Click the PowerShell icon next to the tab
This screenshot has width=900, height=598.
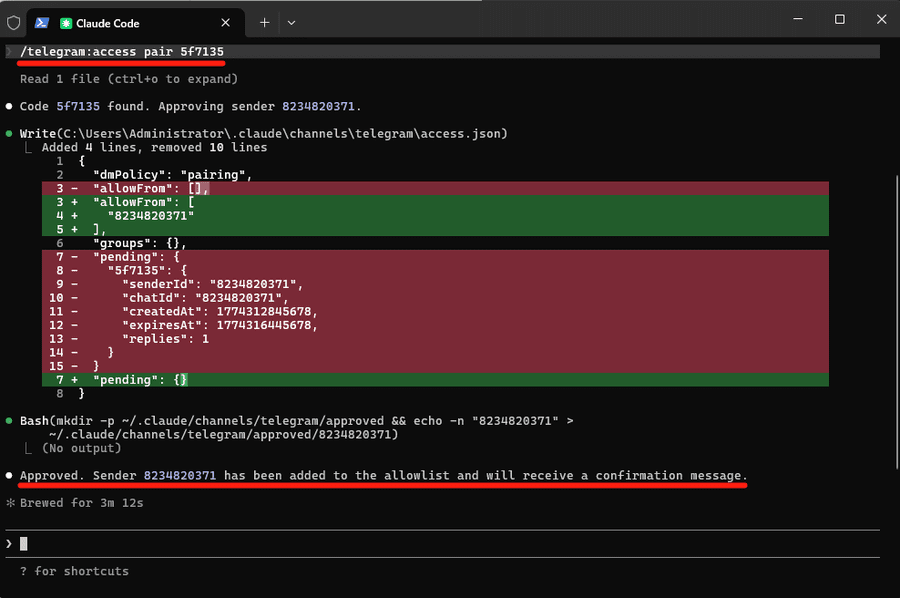[x=41, y=23]
